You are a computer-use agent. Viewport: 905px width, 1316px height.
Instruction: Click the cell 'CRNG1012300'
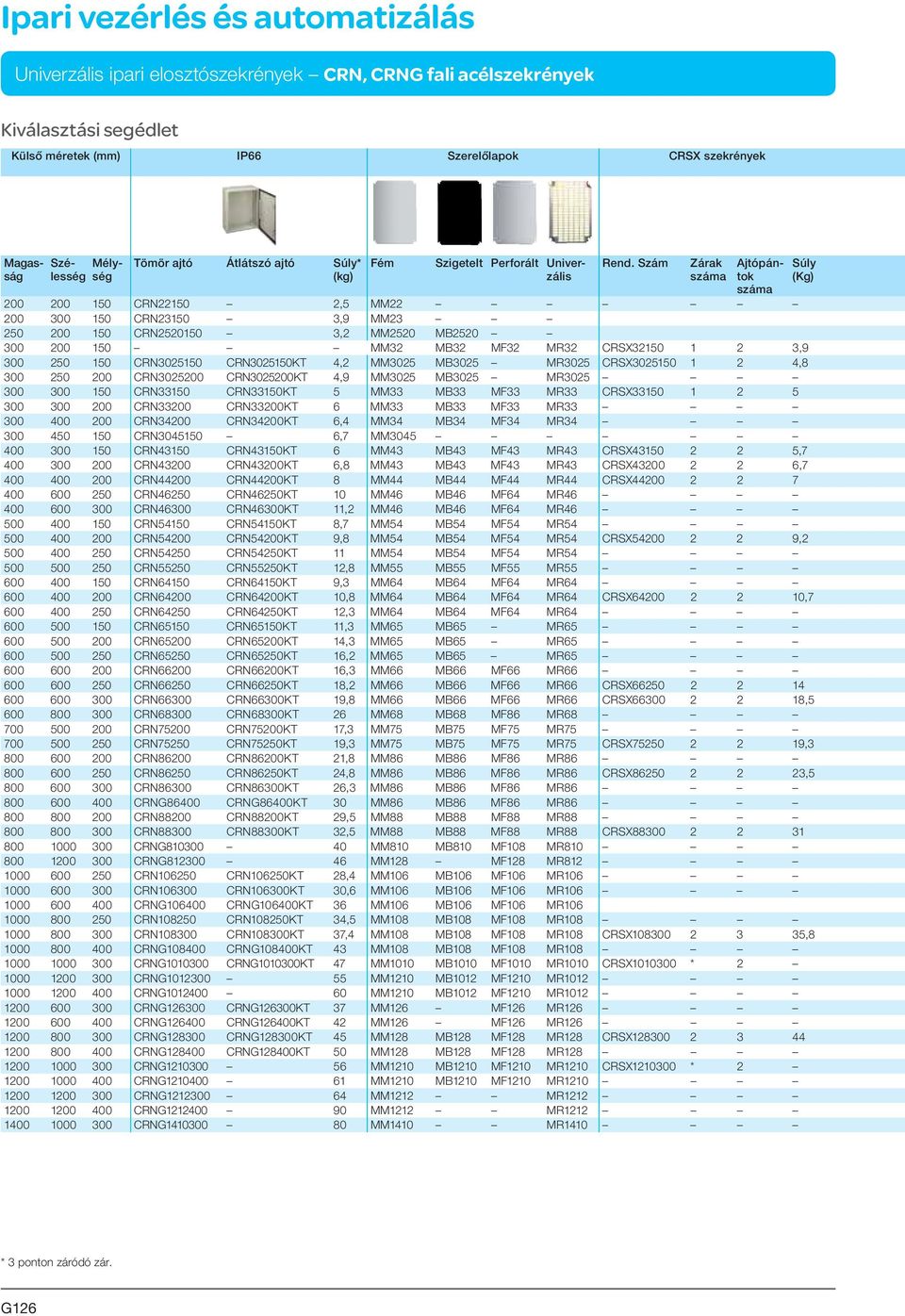click(172, 979)
